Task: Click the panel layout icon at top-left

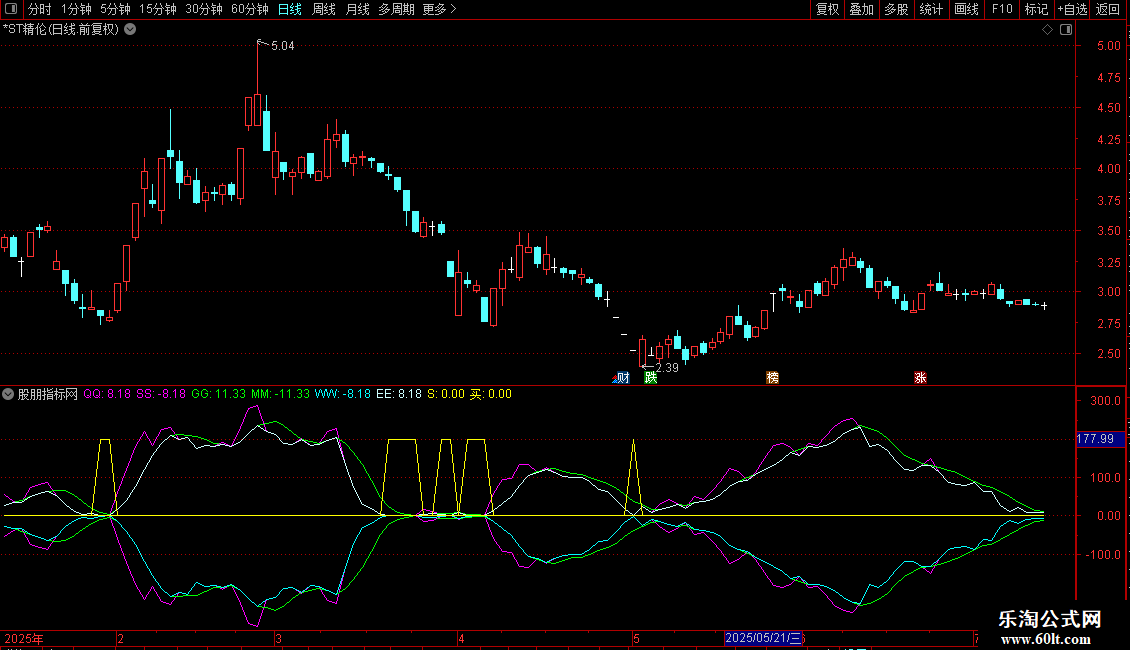Action: coord(9,9)
